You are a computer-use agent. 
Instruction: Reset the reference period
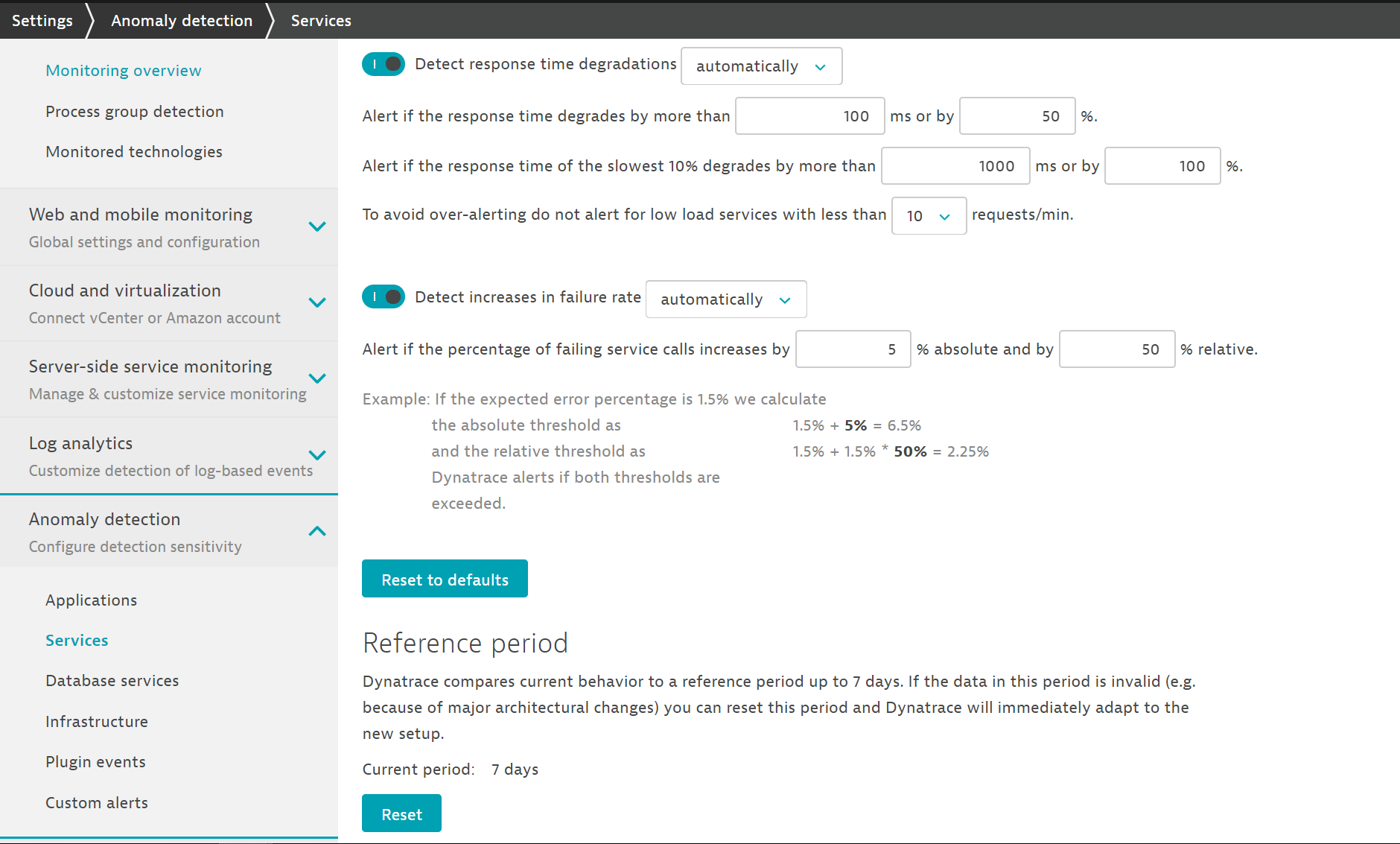coord(401,813)
